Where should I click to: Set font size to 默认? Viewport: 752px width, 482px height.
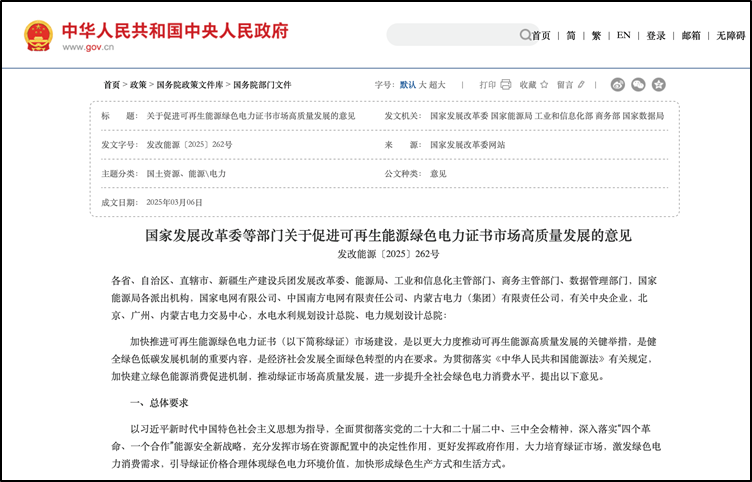coord(408,85)
